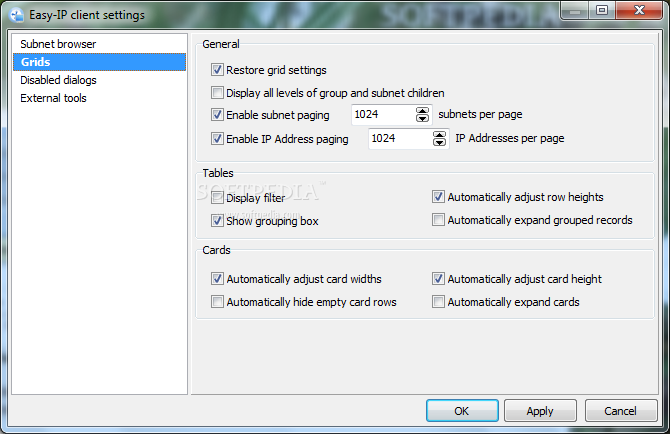The height and width of the screenshot is (434, 670).
Task: Decrease IP Addresses per page with down arrow
Action: point(439,142)
